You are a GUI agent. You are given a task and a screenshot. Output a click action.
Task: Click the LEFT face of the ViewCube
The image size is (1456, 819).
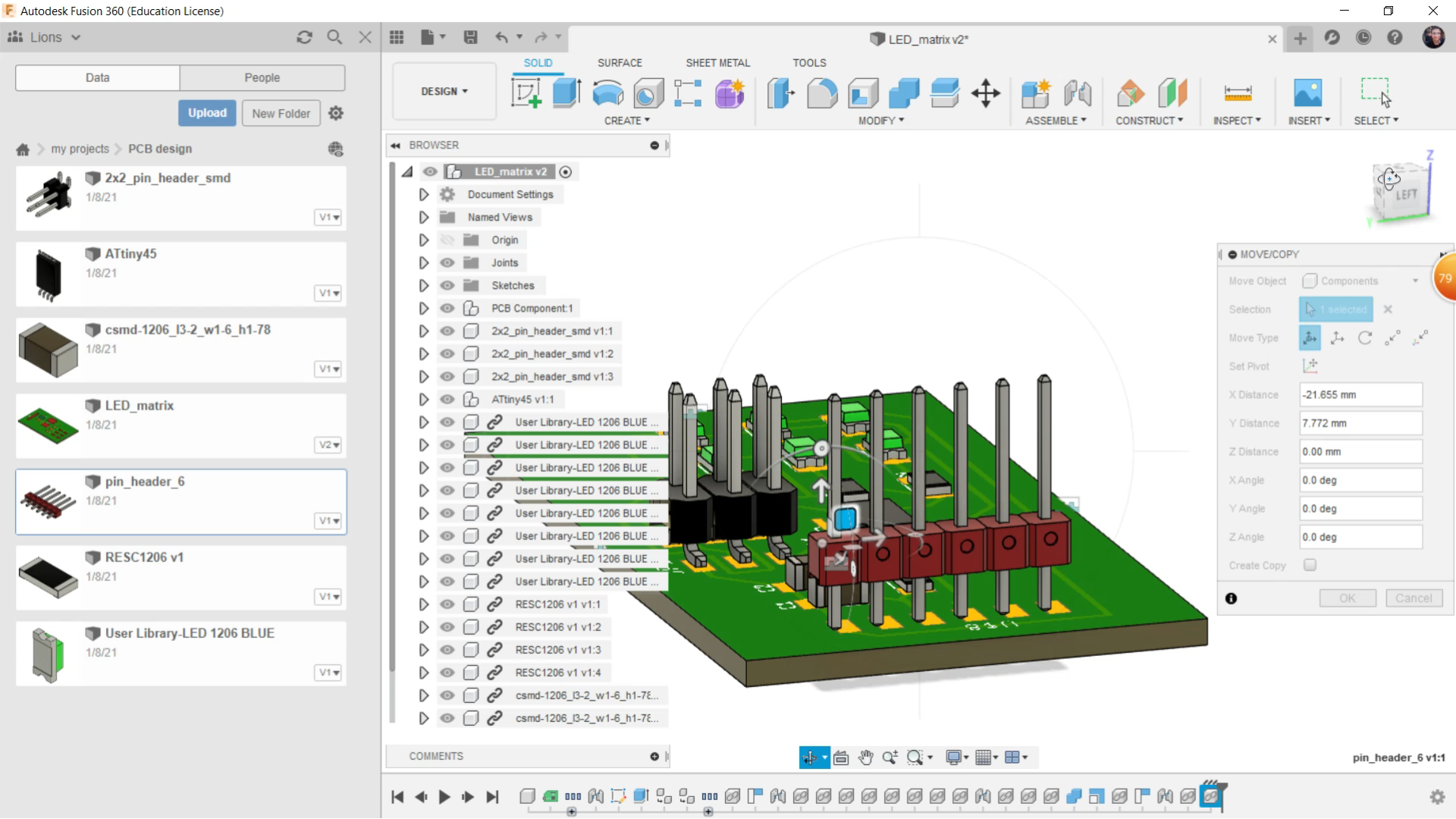tap(1404, 194)
